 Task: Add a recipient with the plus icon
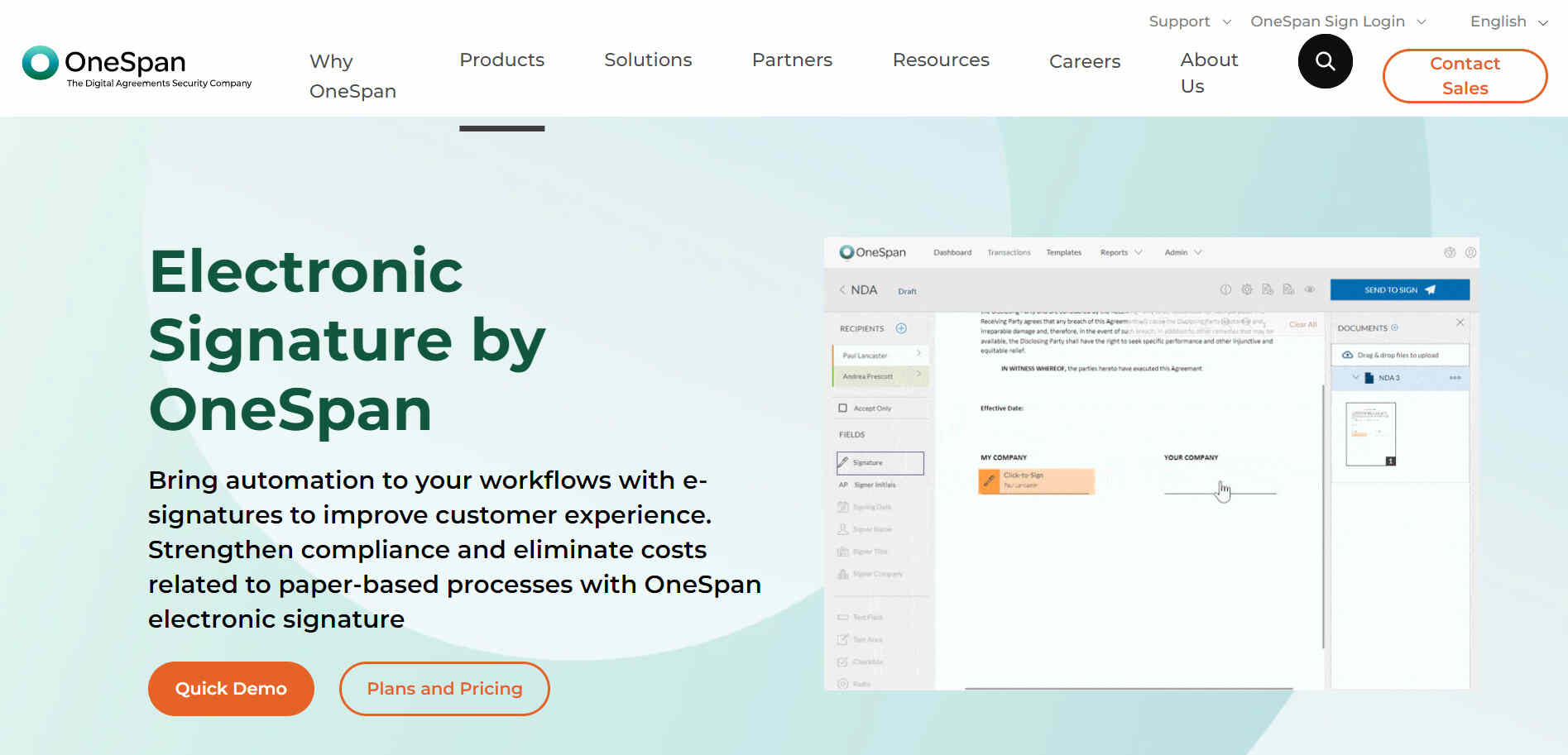(901, 328)
